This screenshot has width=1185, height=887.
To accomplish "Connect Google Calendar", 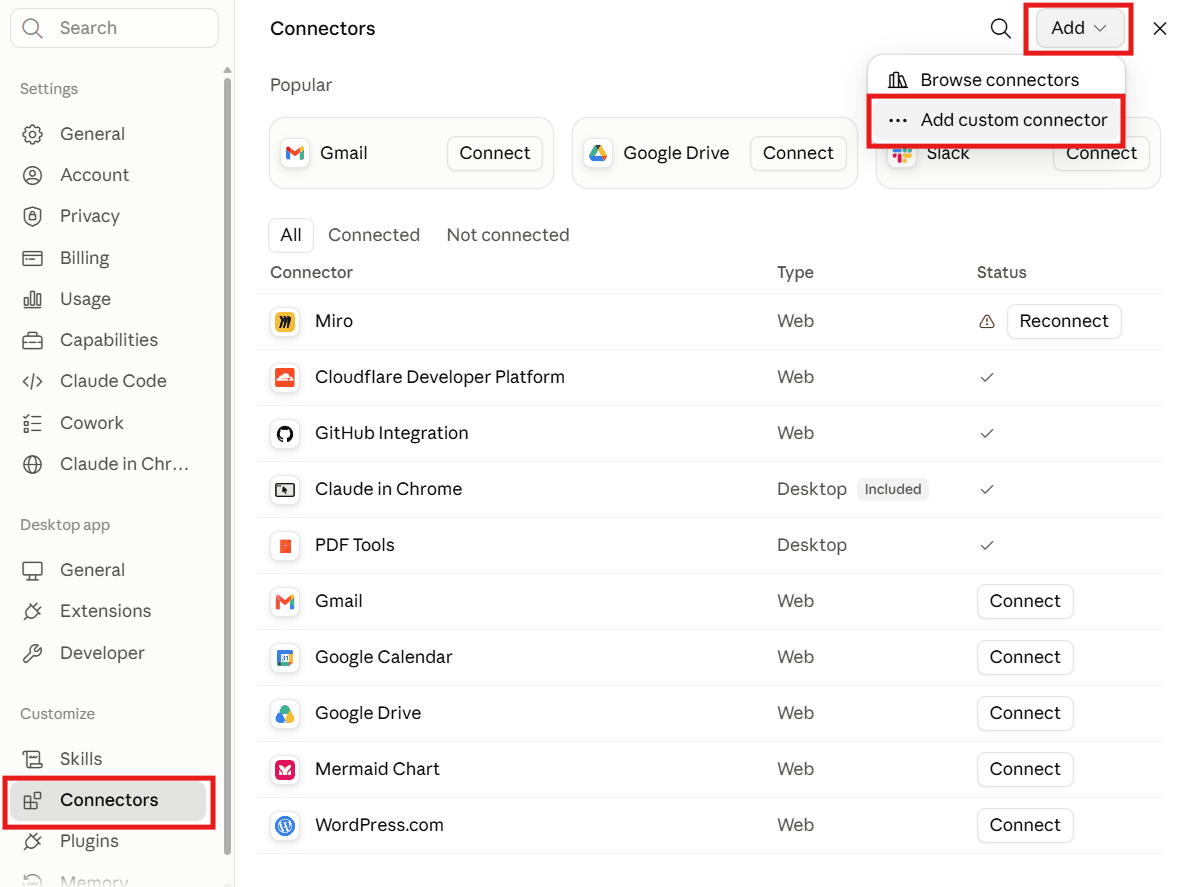I will (1025, 657).
